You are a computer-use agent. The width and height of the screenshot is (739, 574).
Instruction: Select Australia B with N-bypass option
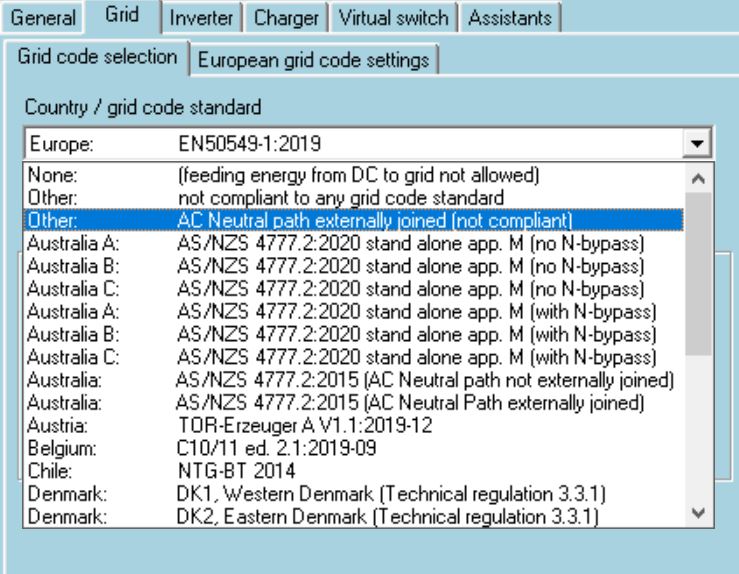tap(353, 335)
